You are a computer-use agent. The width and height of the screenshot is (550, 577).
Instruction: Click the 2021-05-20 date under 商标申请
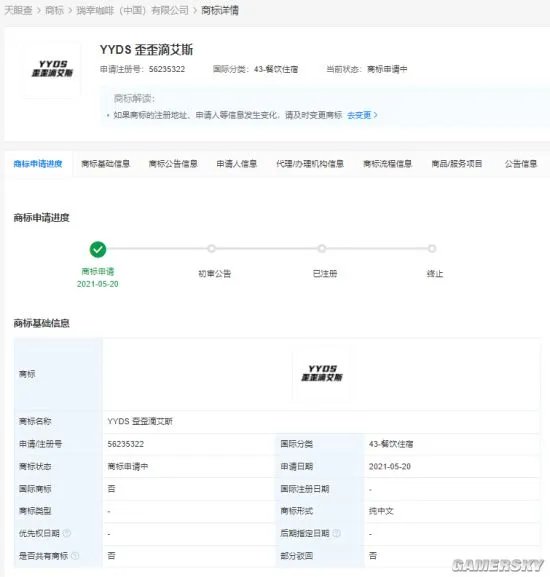pyautogui.click(x=97, y=284)
